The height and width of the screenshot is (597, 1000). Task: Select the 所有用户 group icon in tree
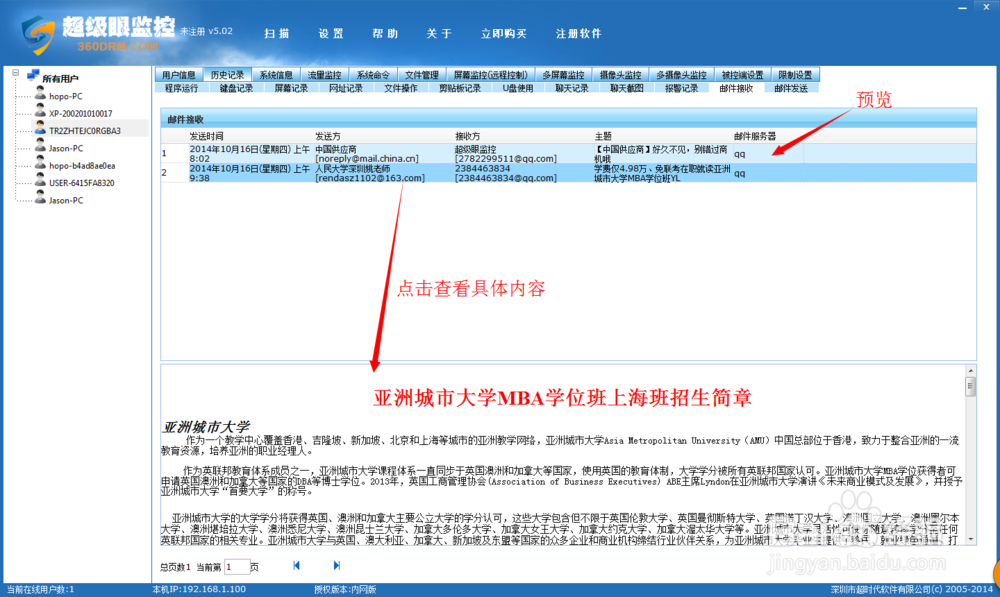tap(33, 76)
